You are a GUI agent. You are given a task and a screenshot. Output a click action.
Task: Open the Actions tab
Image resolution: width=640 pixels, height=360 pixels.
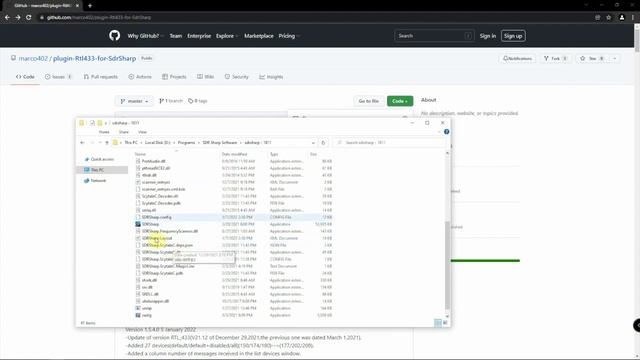point(140,77)
